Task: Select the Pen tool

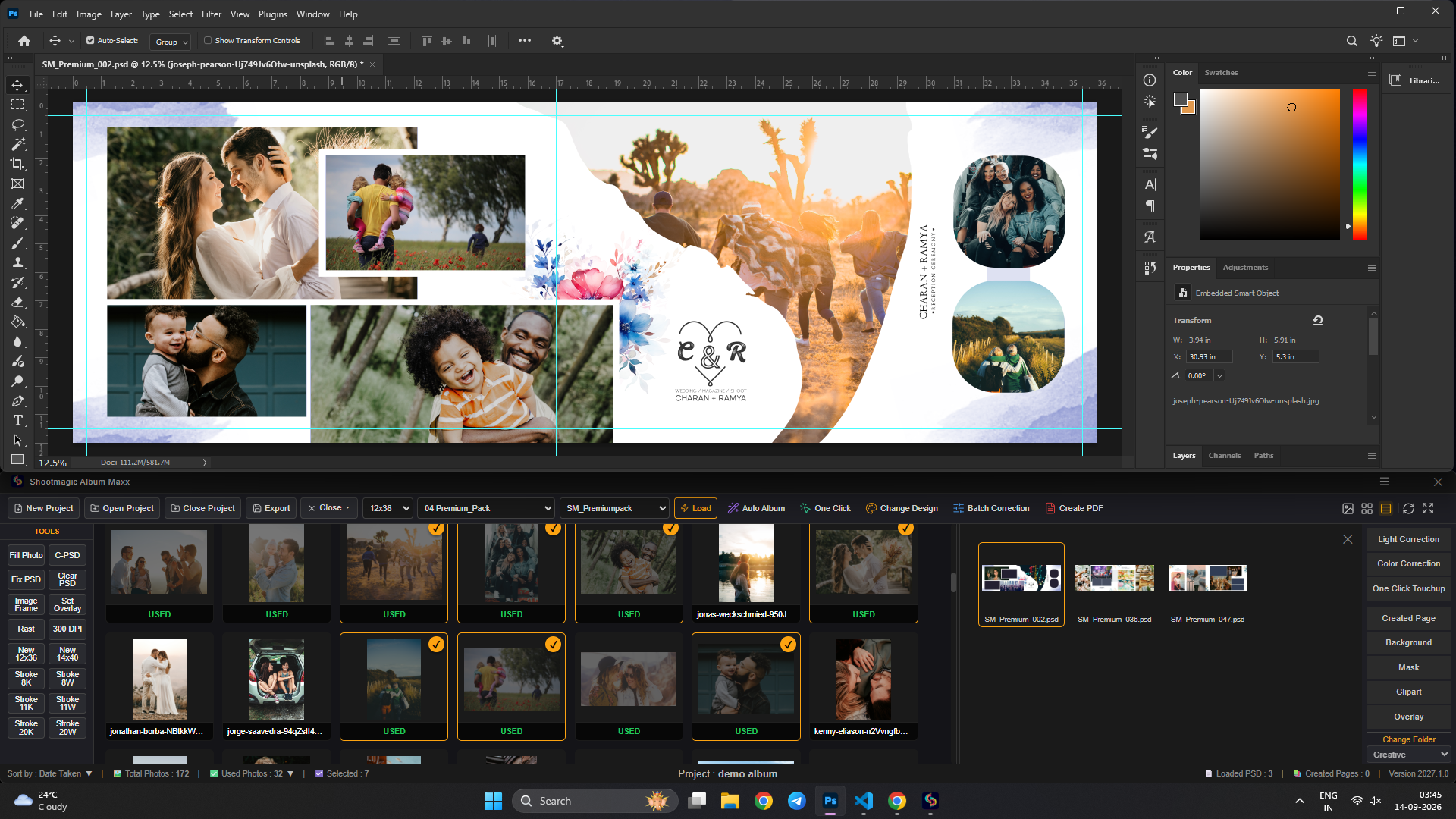Action: click(x=17, y=400)
